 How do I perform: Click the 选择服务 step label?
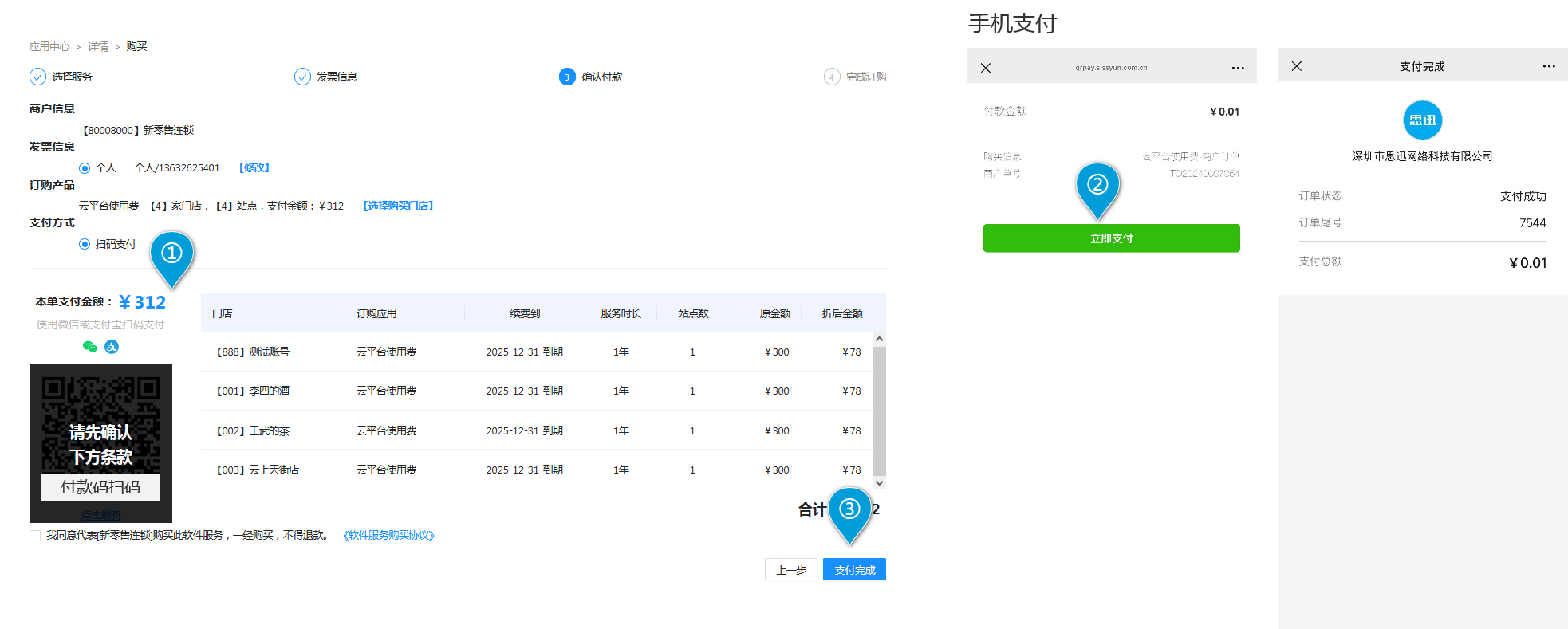pos(72,77)
